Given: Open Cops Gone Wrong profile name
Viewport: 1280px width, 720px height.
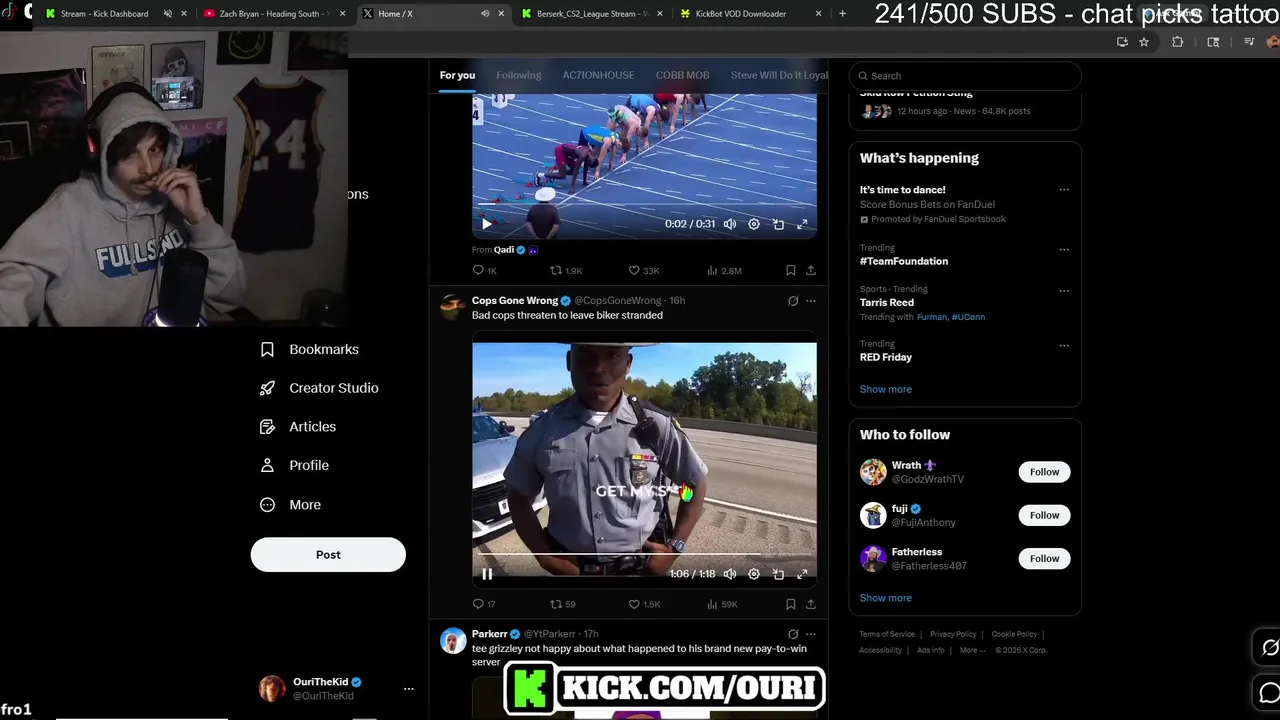Looking at the screenshot, I should 515,301.
